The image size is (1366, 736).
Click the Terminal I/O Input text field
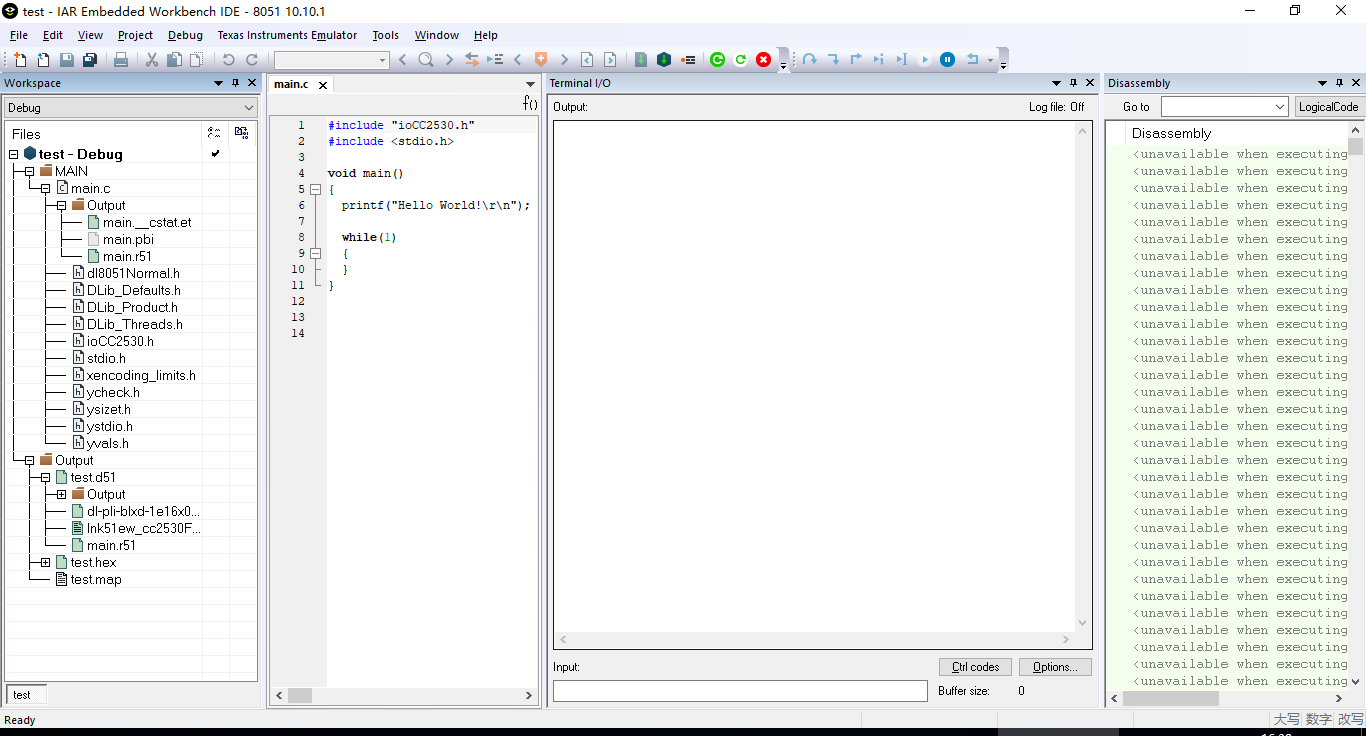740,691
